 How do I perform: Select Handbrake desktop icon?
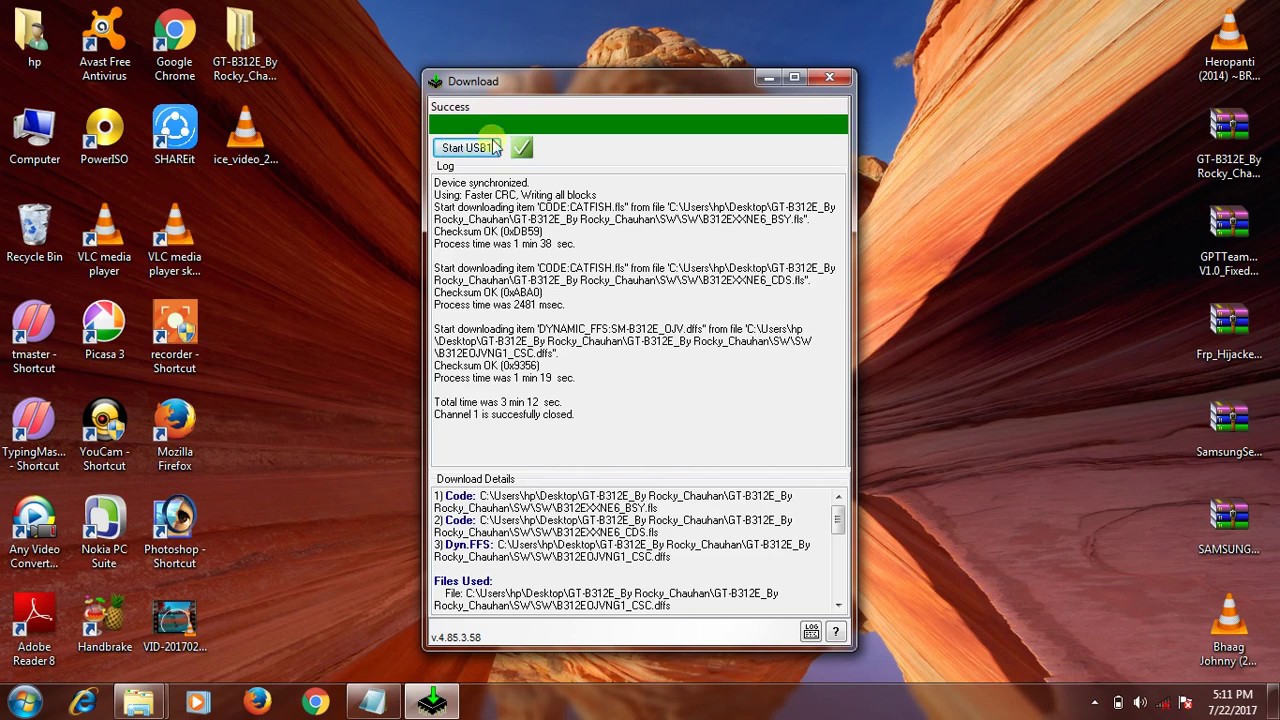(x=104, y=623)
